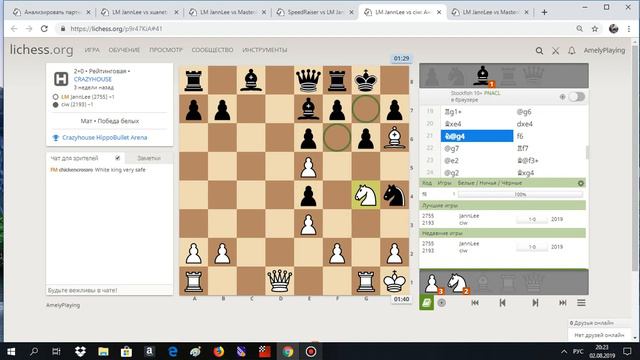This screenshot has width=640, height=360.
Task: Select white pawn from the bottom pocket
Action: click(432, 282)
